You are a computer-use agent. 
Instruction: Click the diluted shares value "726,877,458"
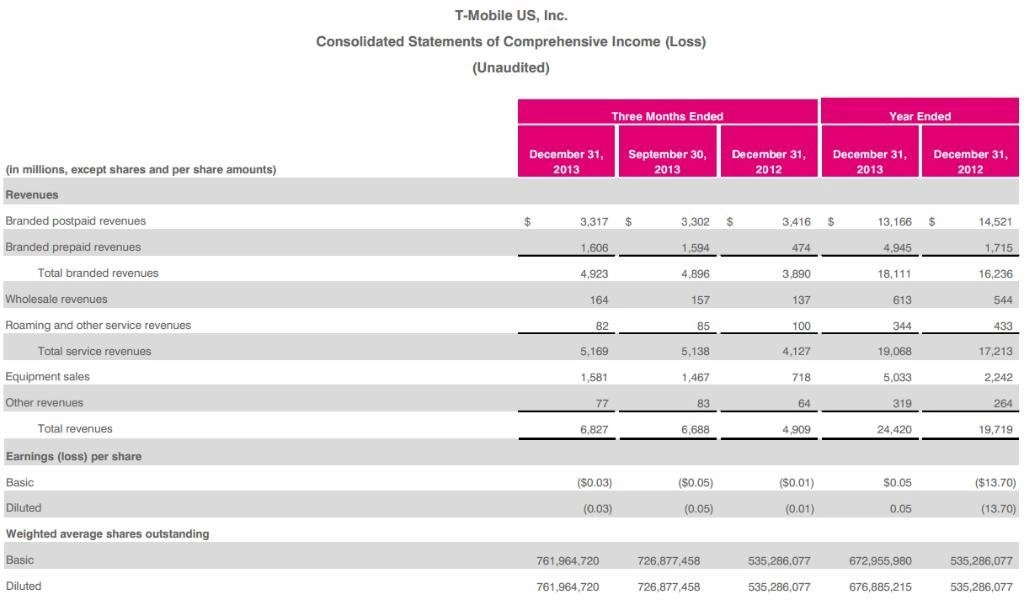[x=669, y=587]
